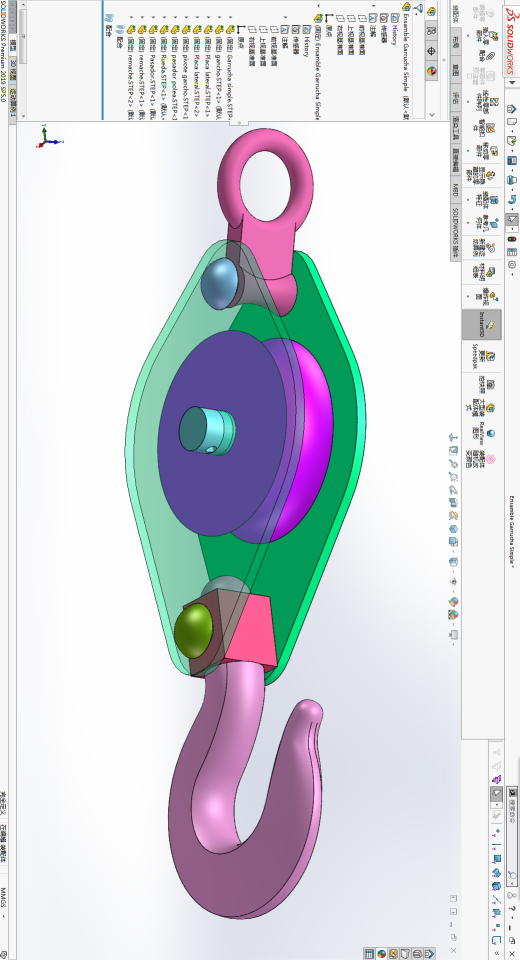Click the Edit Appearance color ball icon
Viewport: 520px width, 960px height.
click(x=454, y=602)
